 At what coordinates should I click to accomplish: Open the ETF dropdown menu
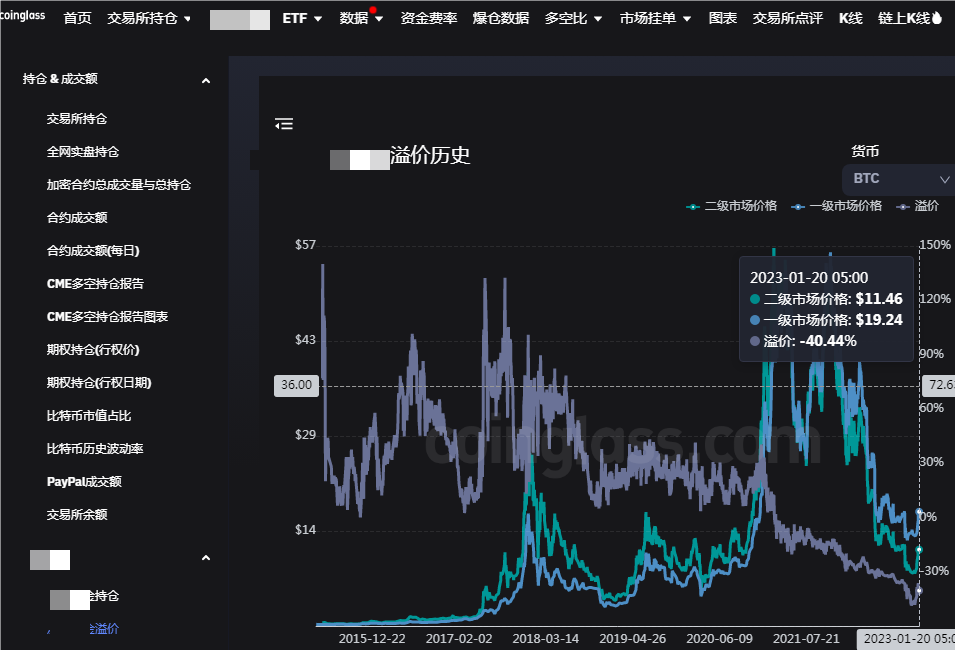(x=302, y=19)
